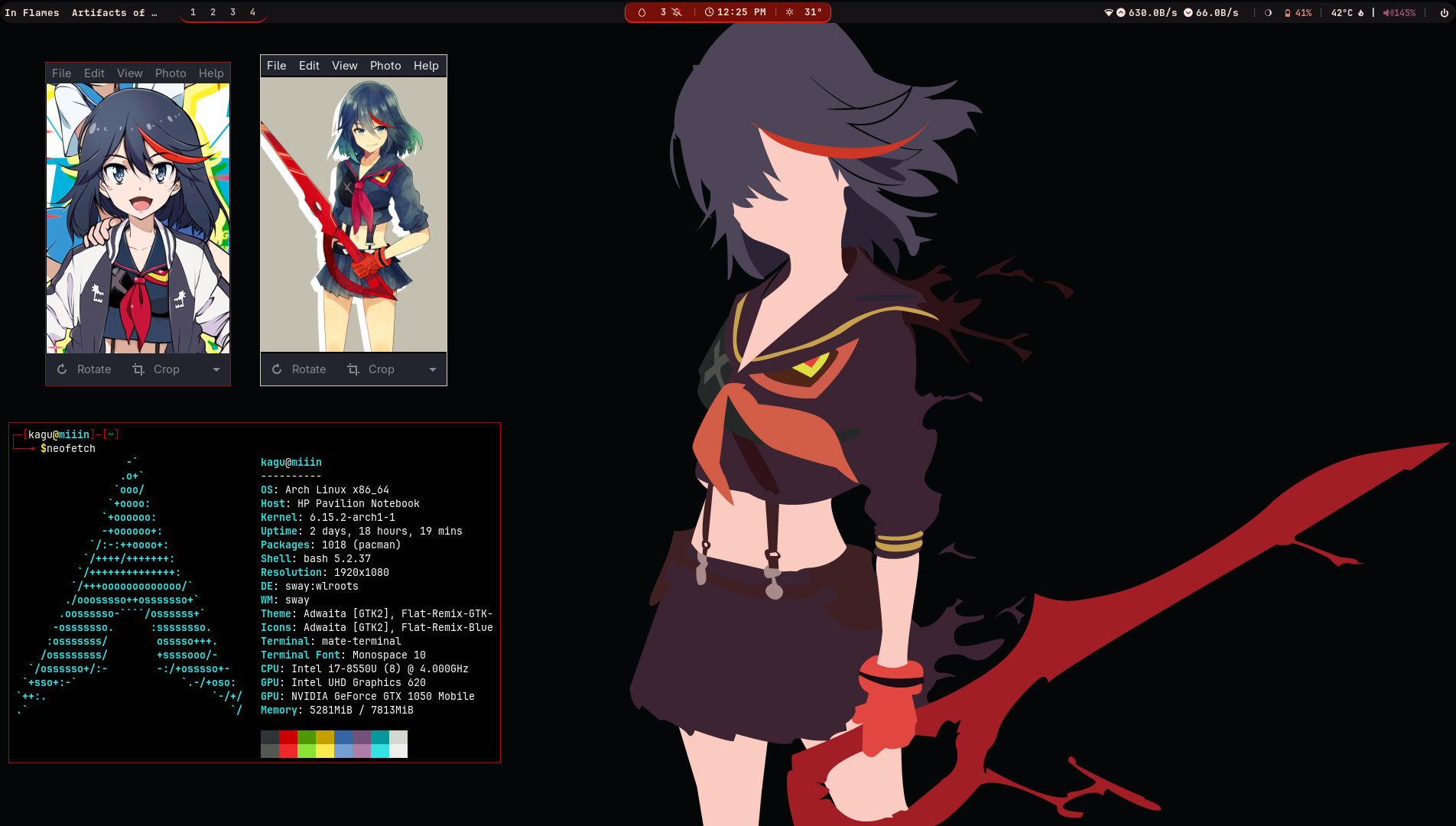Image resolution: width=1456 pixels, height=826 pixels.
Task: Click the Rotate label in the right photo window
Action: pos(309,369)
